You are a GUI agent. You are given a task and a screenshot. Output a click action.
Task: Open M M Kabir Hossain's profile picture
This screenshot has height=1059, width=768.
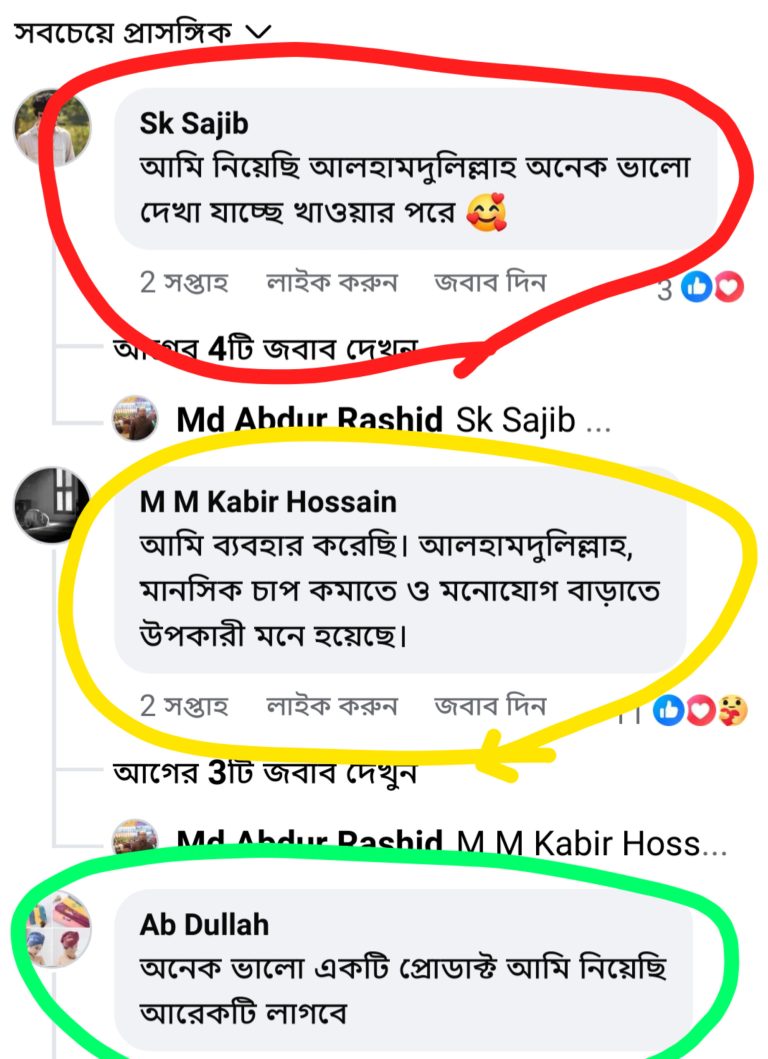(x=52, y=505)
